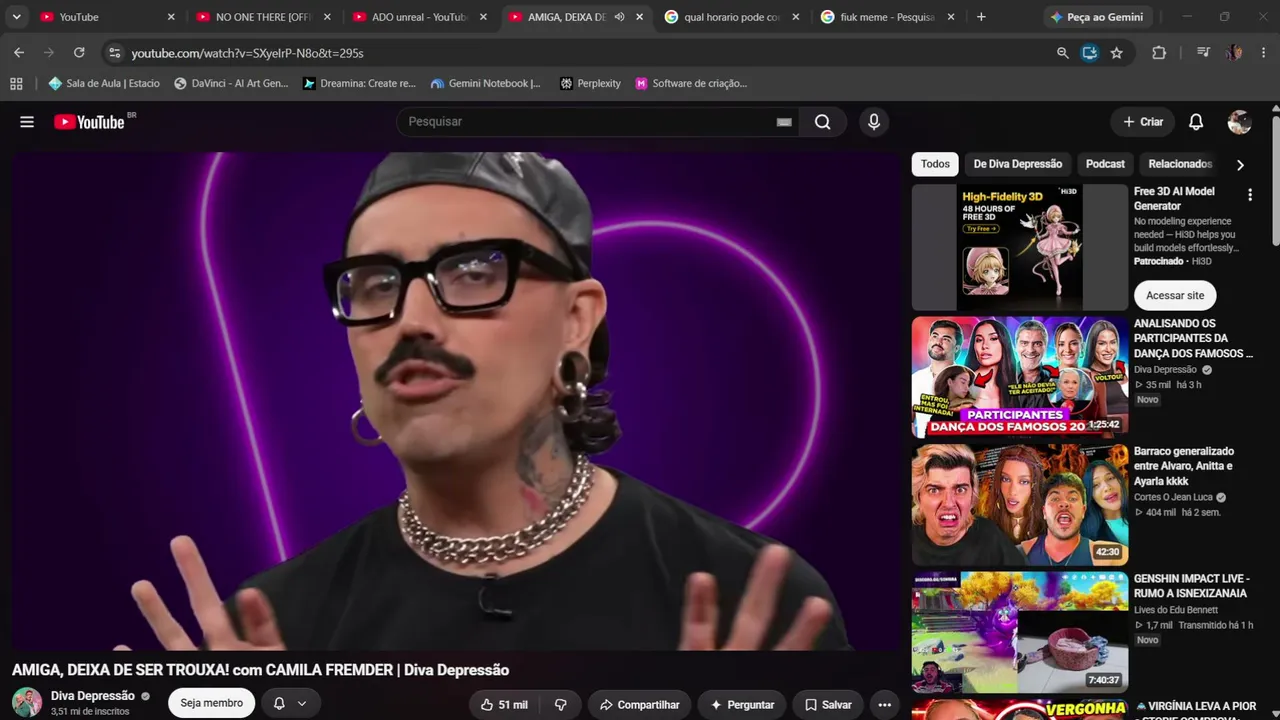The image size is (1280, 720).
Task: Close the fiuk meme tab
Action: (x=951, y=17)
